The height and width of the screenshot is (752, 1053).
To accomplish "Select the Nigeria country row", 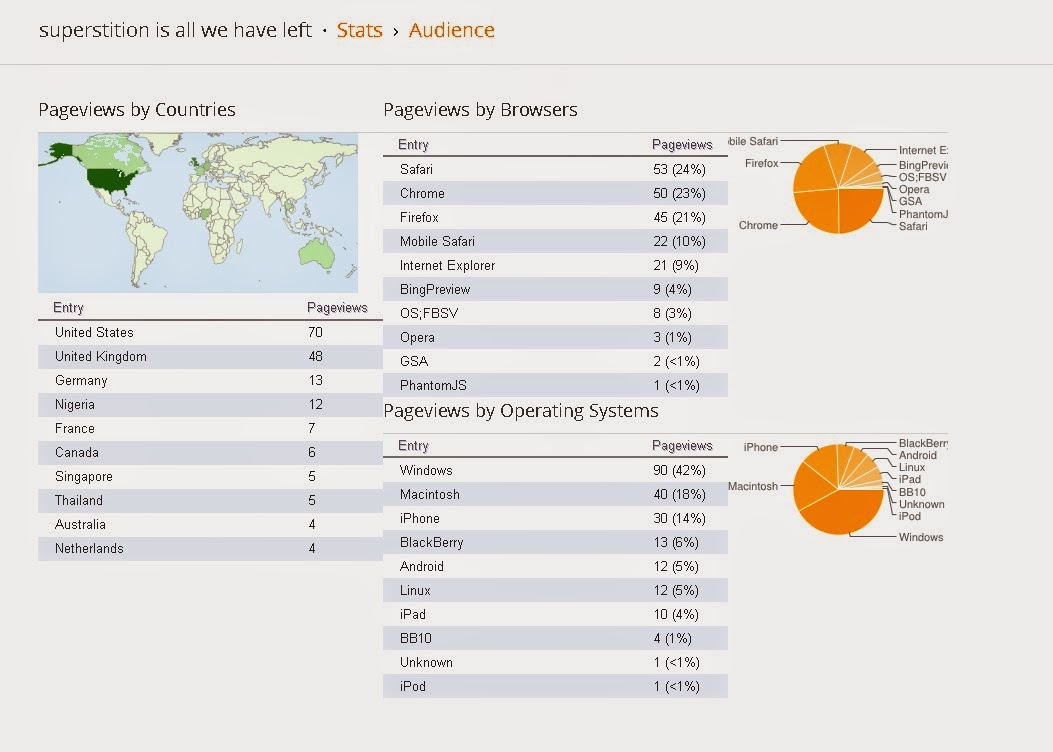I will coord(210,405).
